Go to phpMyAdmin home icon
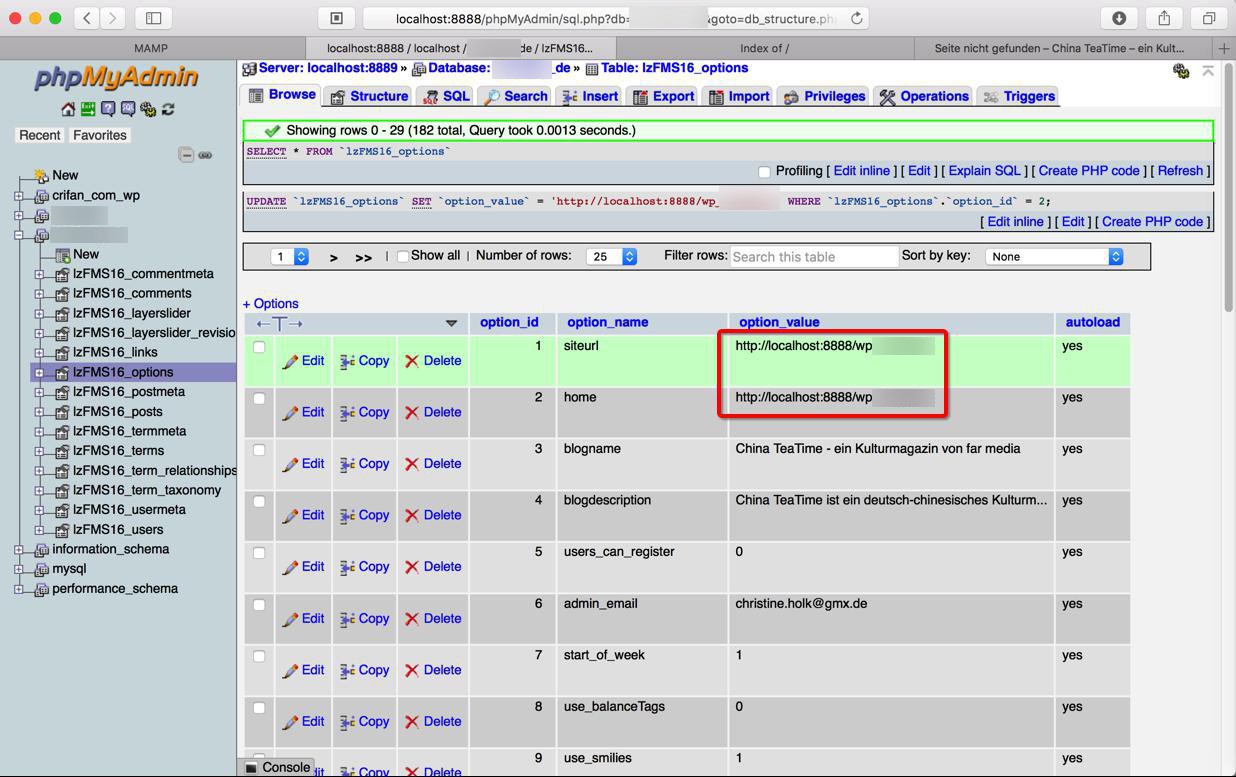The width and height of the screenshot is (1236, 777). tap(68, 109)
